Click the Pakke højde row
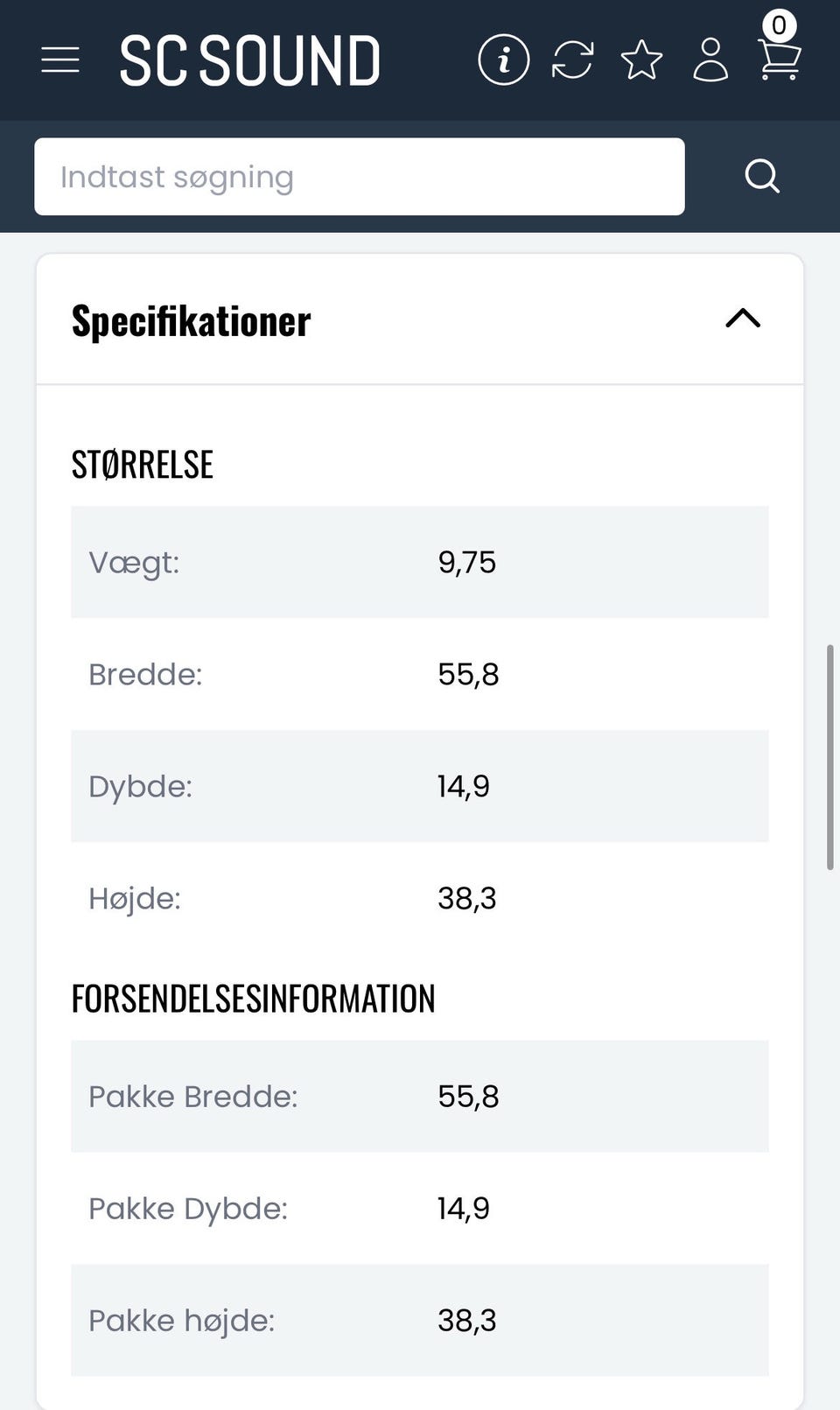 click(x=420, y=1321)
